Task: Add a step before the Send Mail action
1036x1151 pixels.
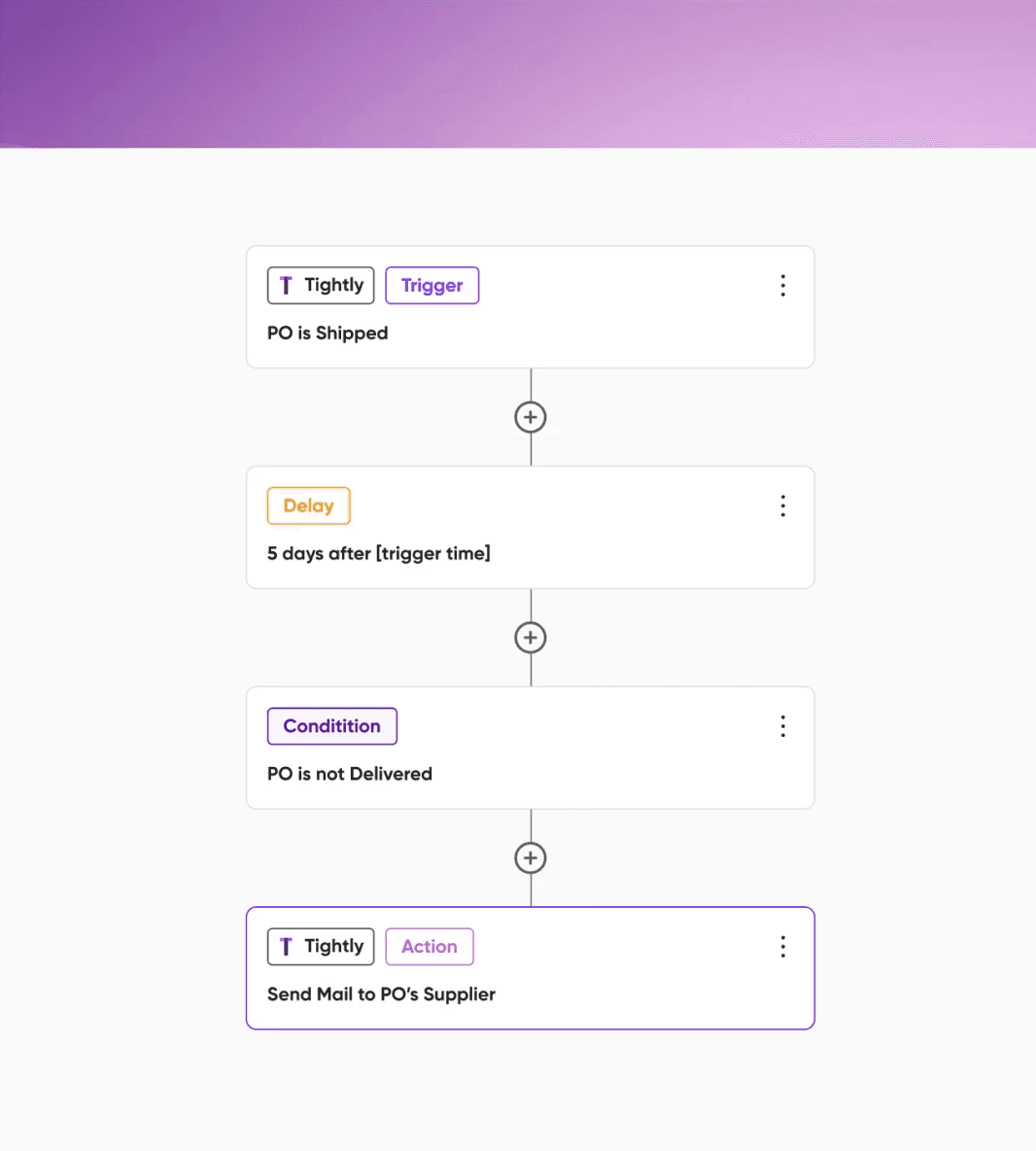Action: coord(531,857)
